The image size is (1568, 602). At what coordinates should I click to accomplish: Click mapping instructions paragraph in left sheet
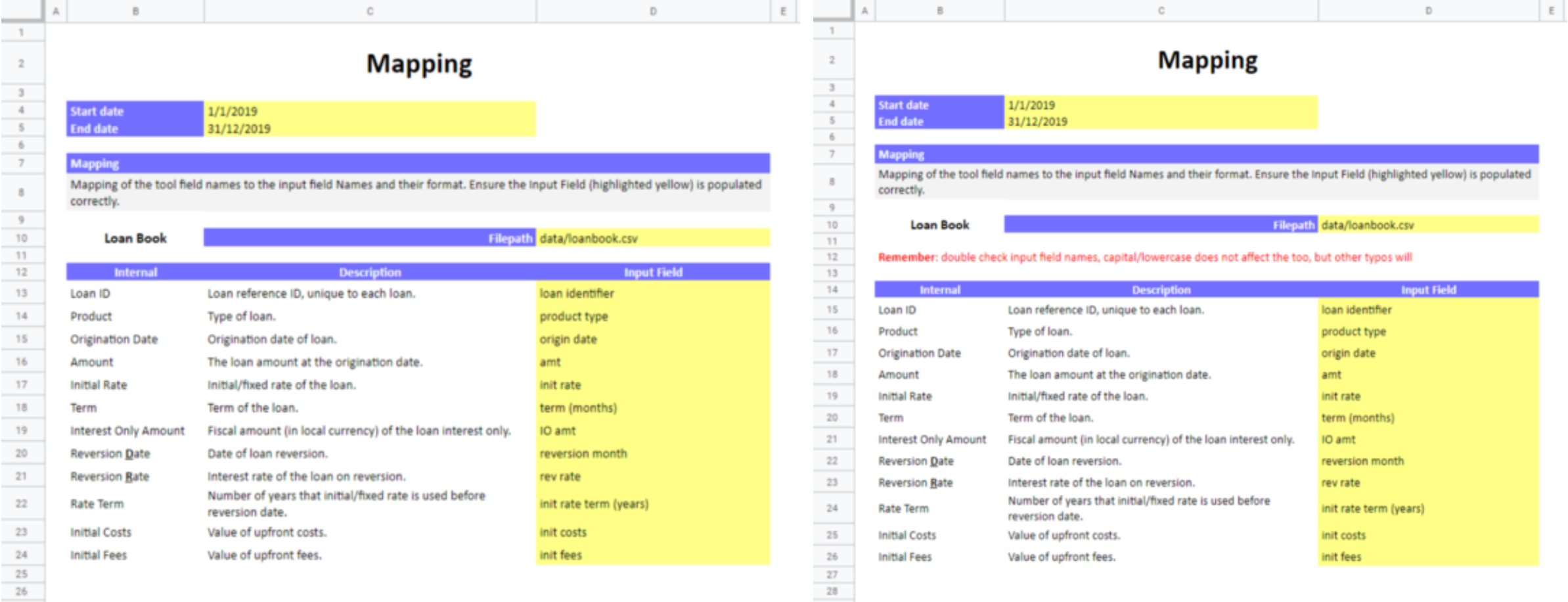click(418, 193)
